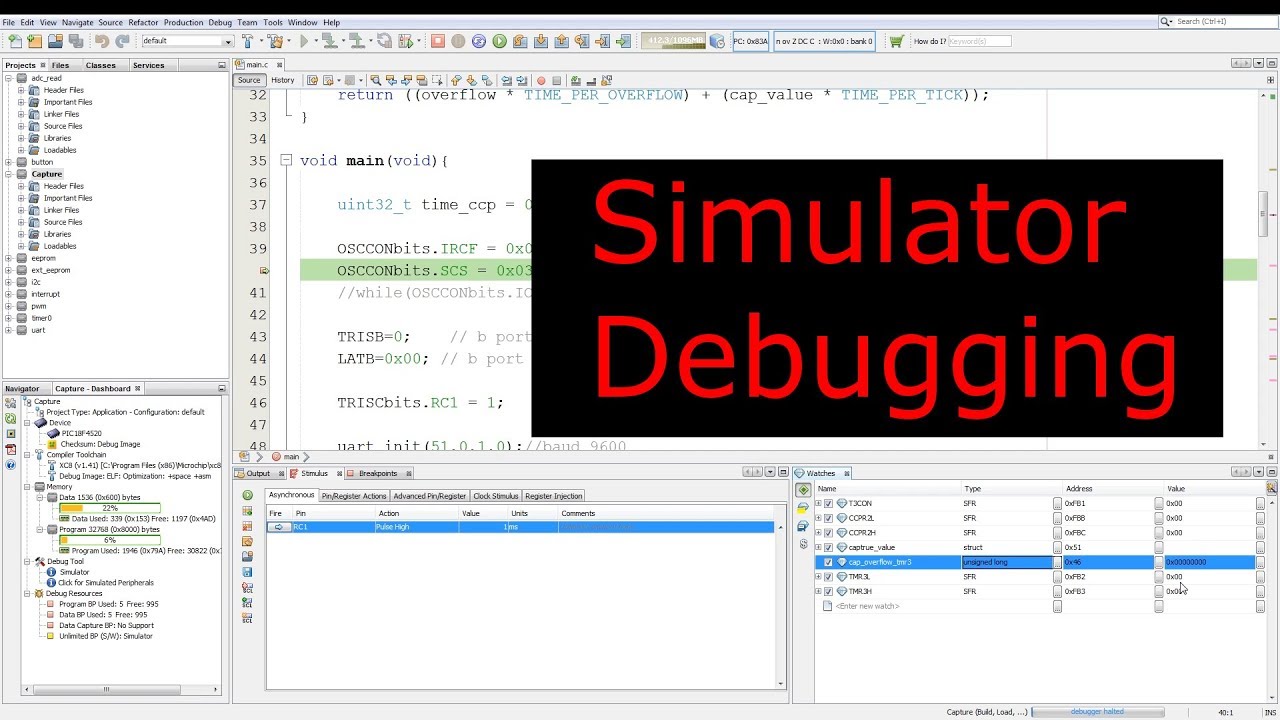The height and width of the screenshot is (720, 1280).
Task: Click the Search magnifier icon at top right
Action: tap(1166, 21)
